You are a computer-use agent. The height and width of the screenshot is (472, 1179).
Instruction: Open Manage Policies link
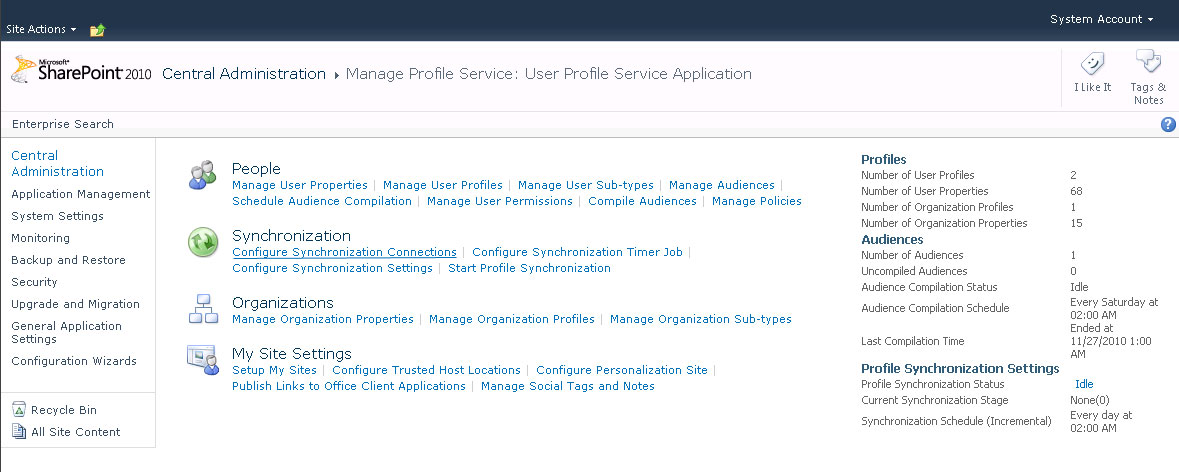click(756, 201)
